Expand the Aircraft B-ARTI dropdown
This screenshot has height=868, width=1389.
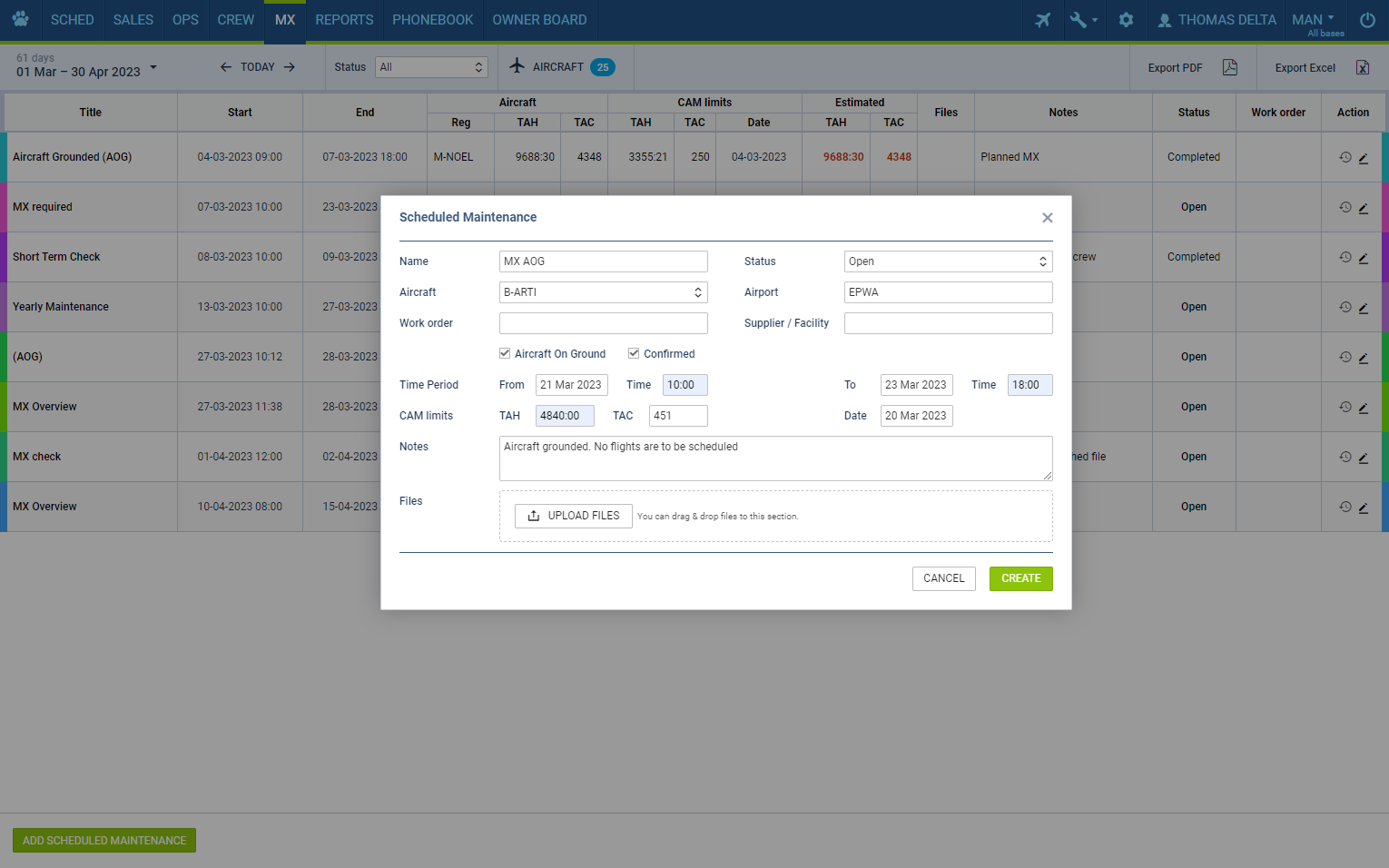pos(603,292)
